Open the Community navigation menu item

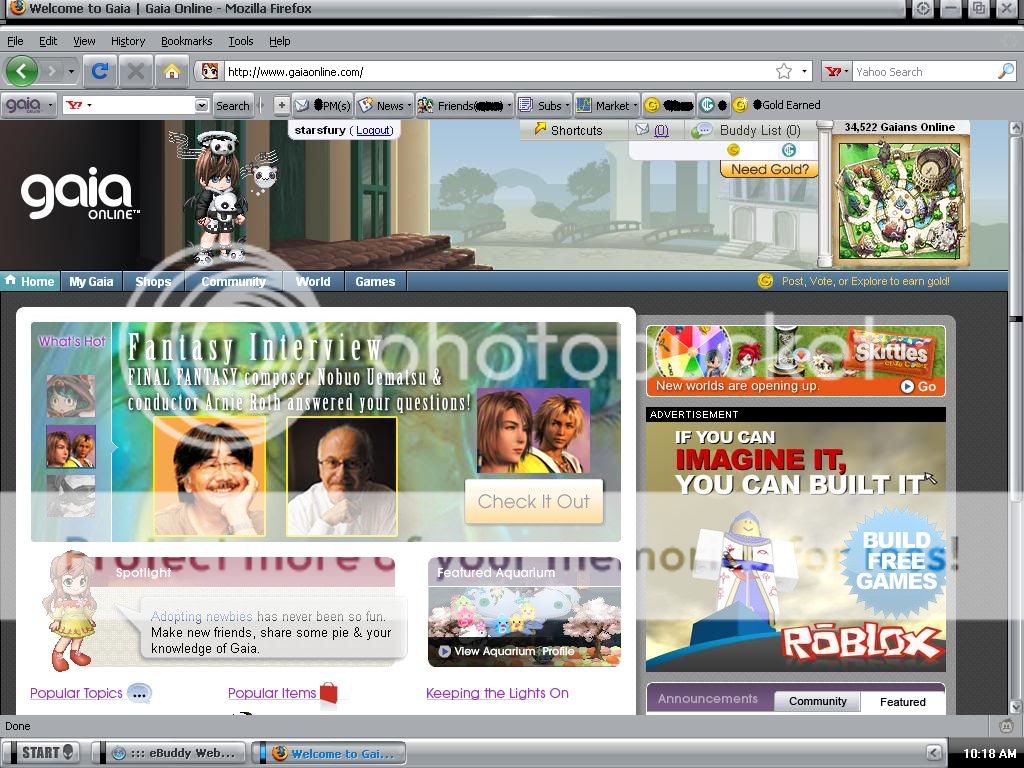tap(233, 281)
